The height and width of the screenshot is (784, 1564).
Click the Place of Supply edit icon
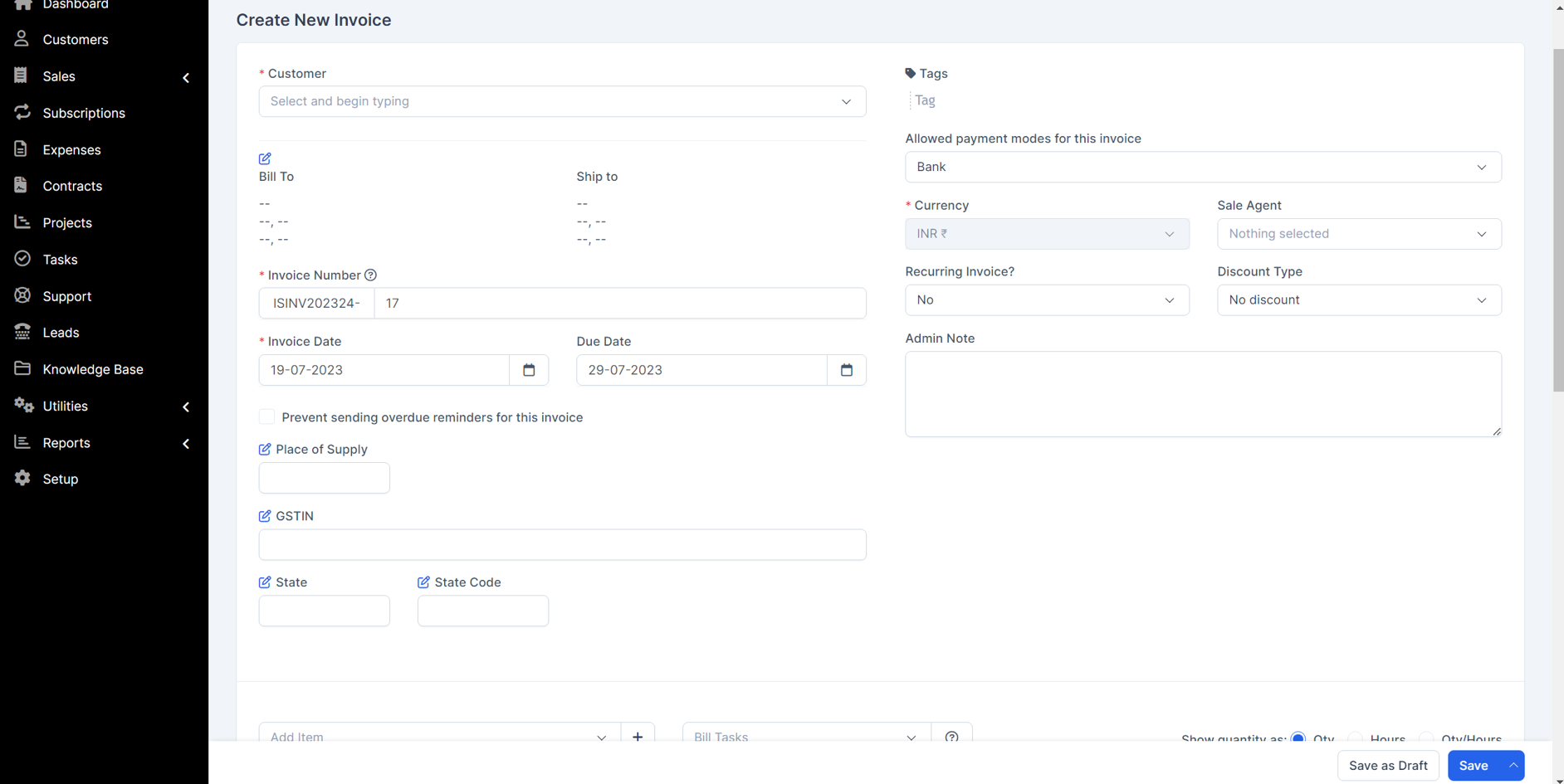click(x=265, y=449)
